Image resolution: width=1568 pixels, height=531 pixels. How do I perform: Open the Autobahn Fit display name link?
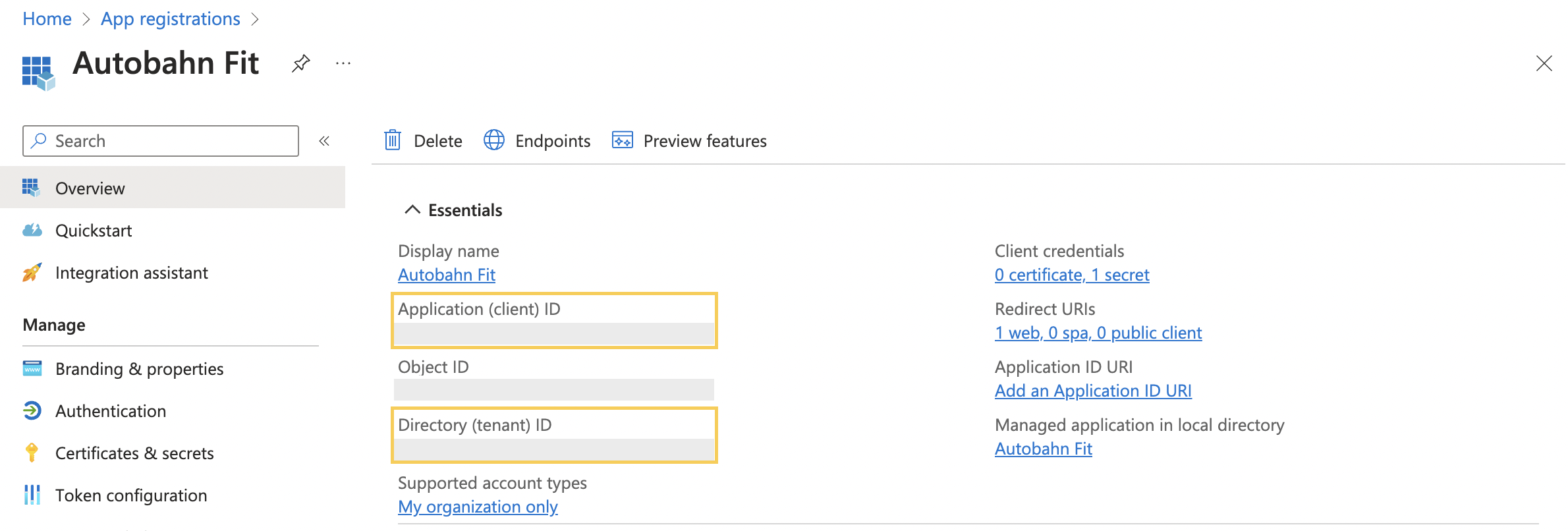point(447,275)
